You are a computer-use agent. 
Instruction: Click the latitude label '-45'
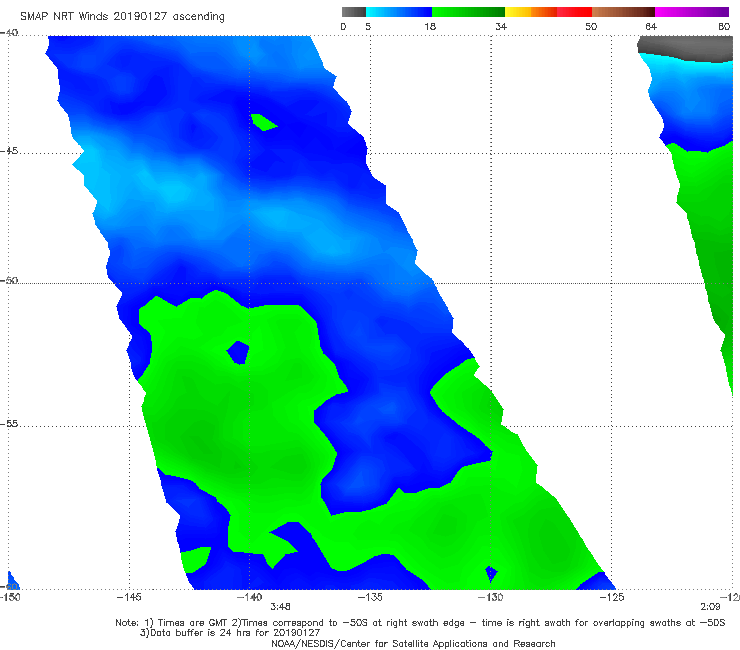coord(9,151)
